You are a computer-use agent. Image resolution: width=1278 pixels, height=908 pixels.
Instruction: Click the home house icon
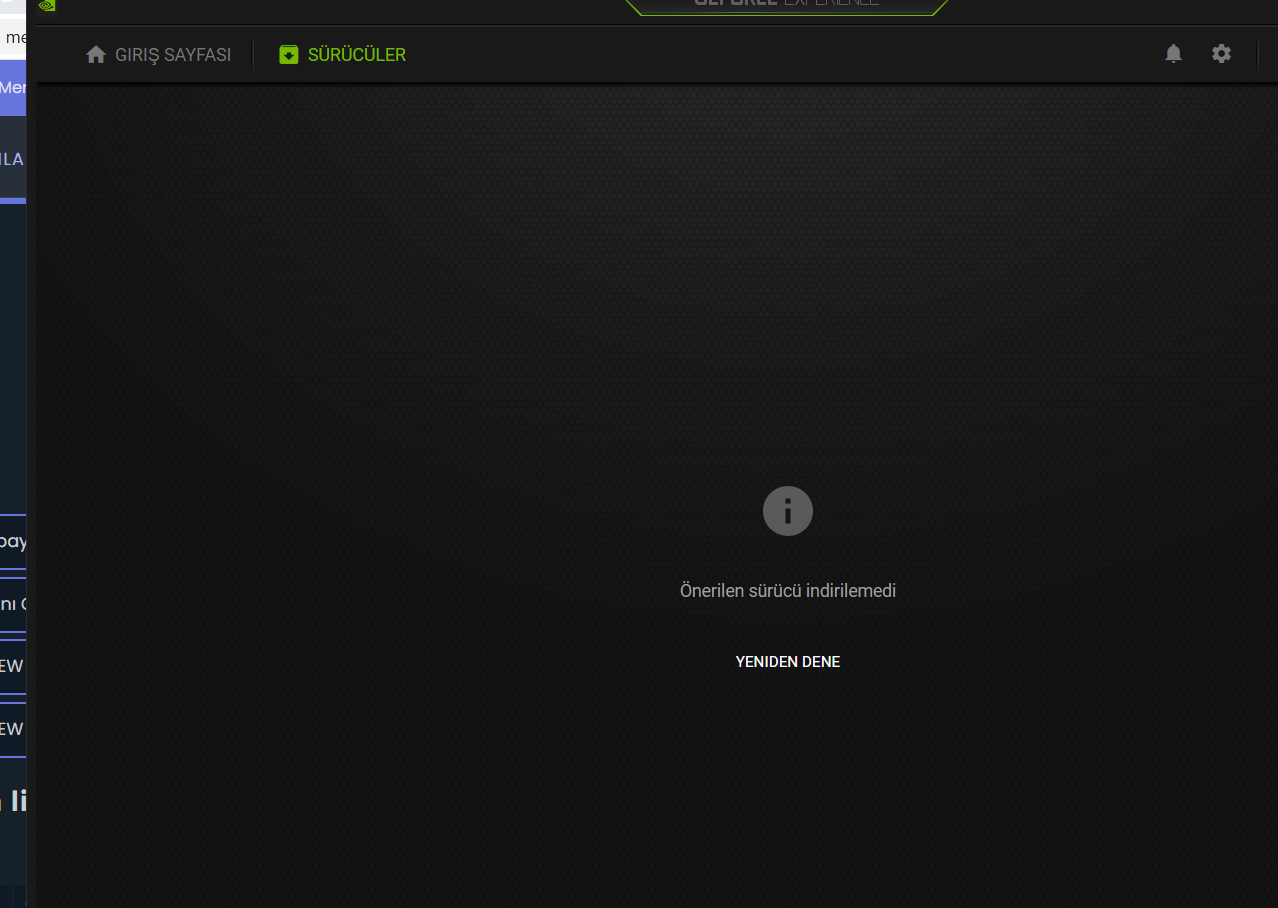(x=96, y=55)
